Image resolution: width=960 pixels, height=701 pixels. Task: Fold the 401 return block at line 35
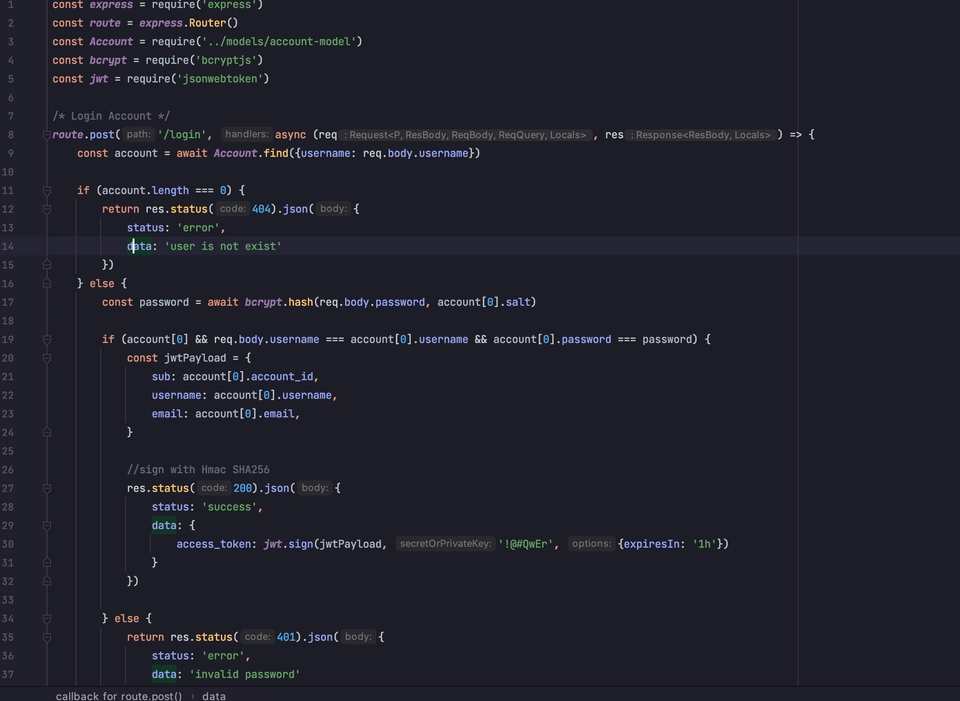point(47,637)
